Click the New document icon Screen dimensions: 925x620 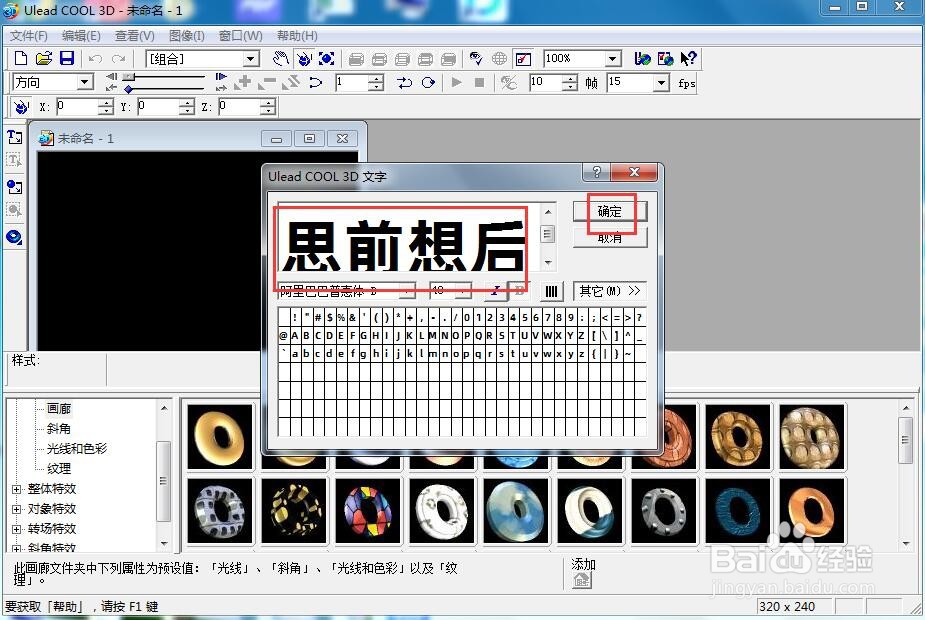tap(21, 58)
